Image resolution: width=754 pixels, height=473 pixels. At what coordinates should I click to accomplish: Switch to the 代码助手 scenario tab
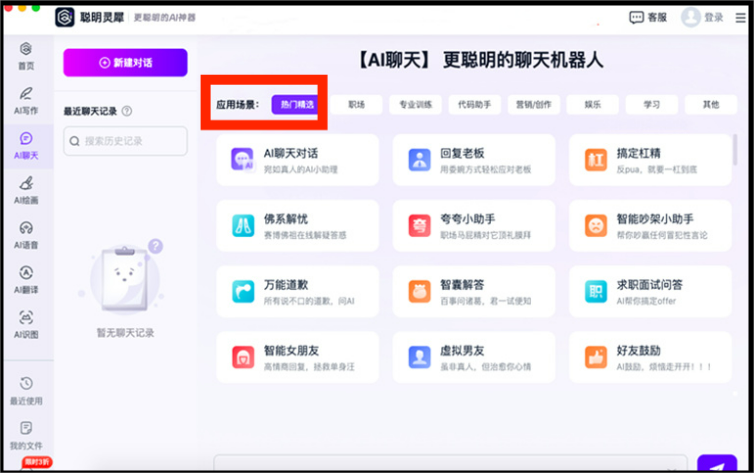[474, 104]
